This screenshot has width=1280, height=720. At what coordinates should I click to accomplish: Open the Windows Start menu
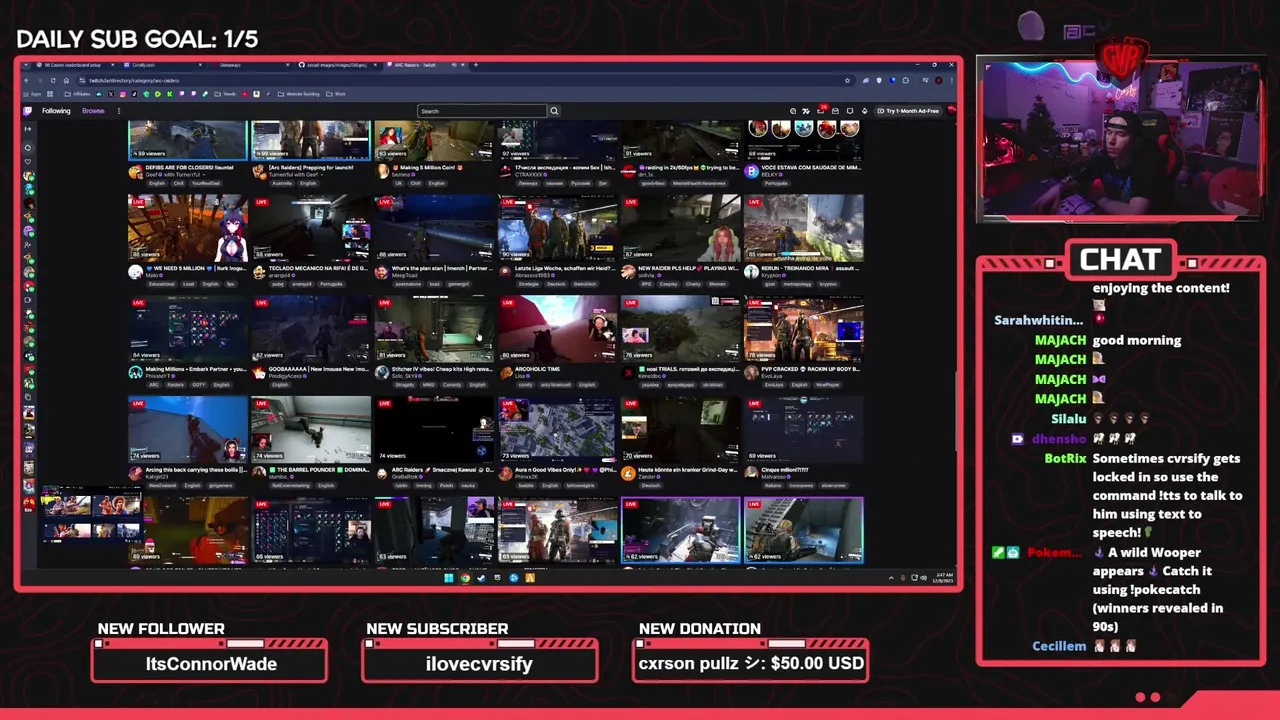[x=449, y=578]
